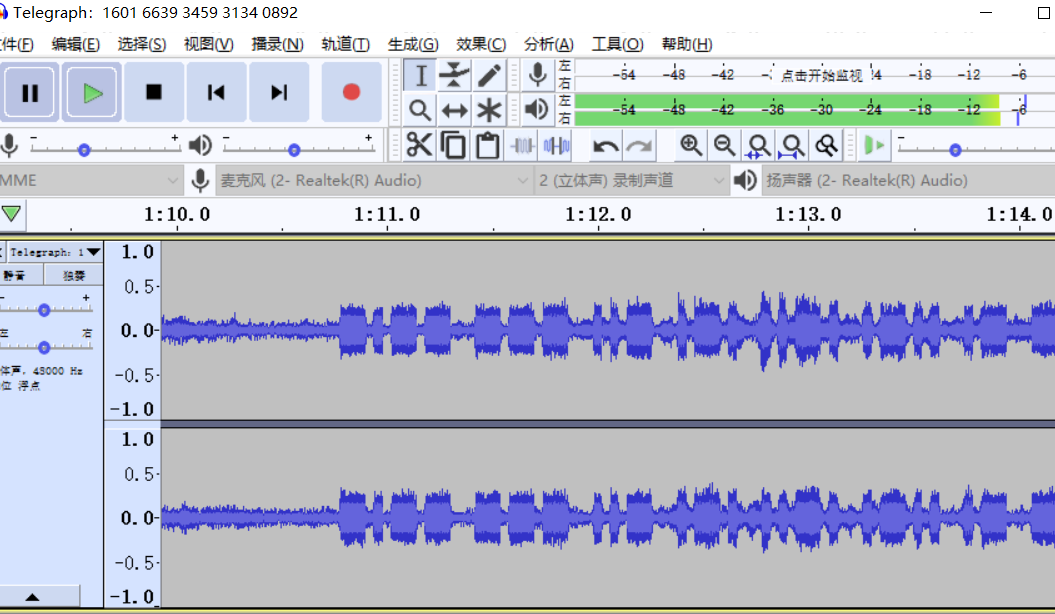The height and width of the screenshot is (614, 1055).
Task: Open the MME audio host dropdown
Action: pyautogui.click(x=90, y=180)
